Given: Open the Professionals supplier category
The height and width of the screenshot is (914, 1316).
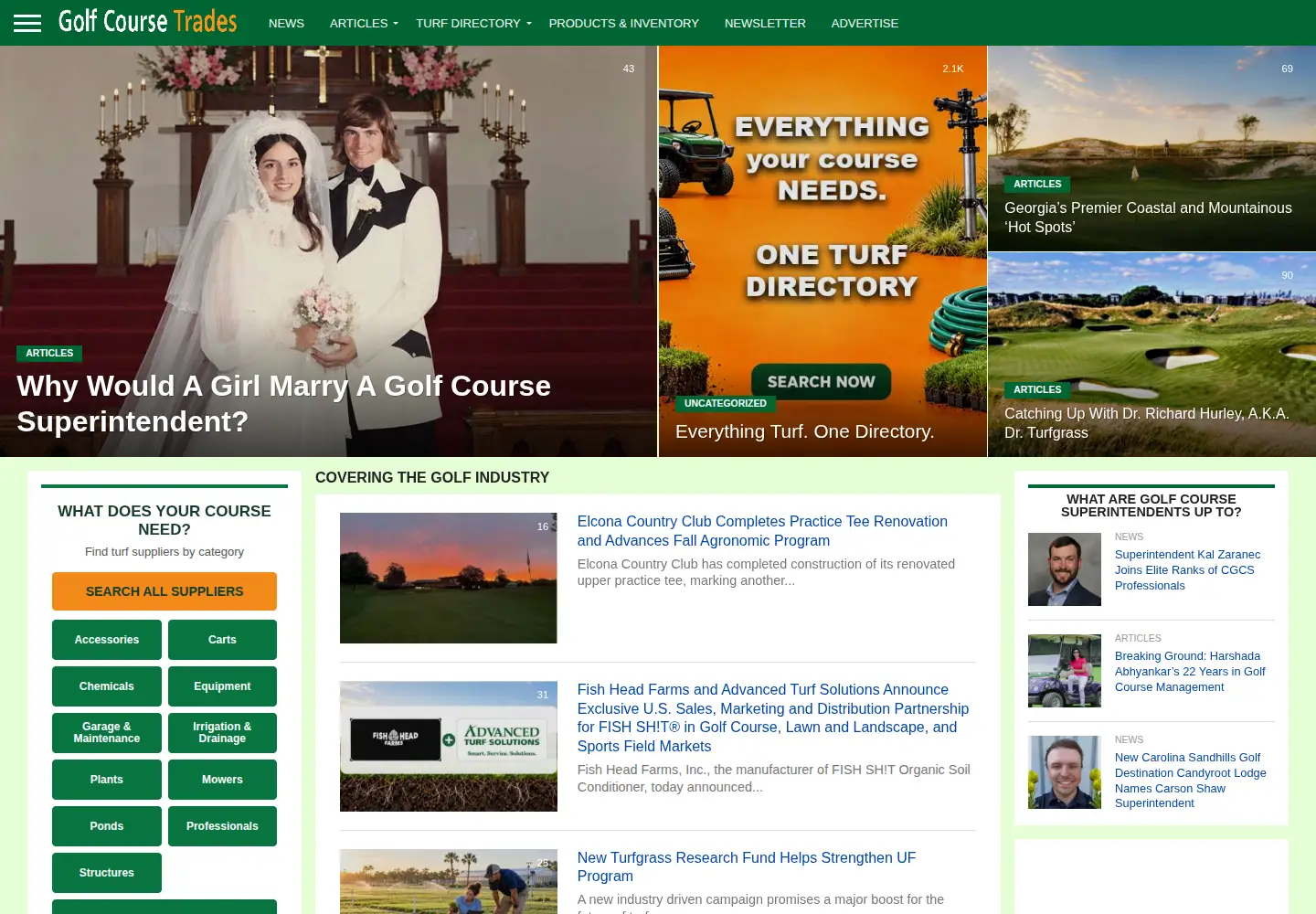Looking at the screenshot, I should 222,826.
